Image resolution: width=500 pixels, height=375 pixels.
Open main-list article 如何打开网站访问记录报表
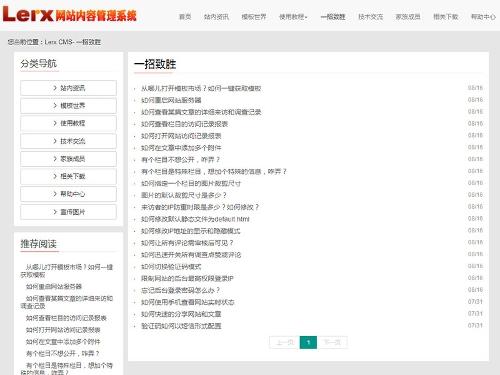point(181,136)
